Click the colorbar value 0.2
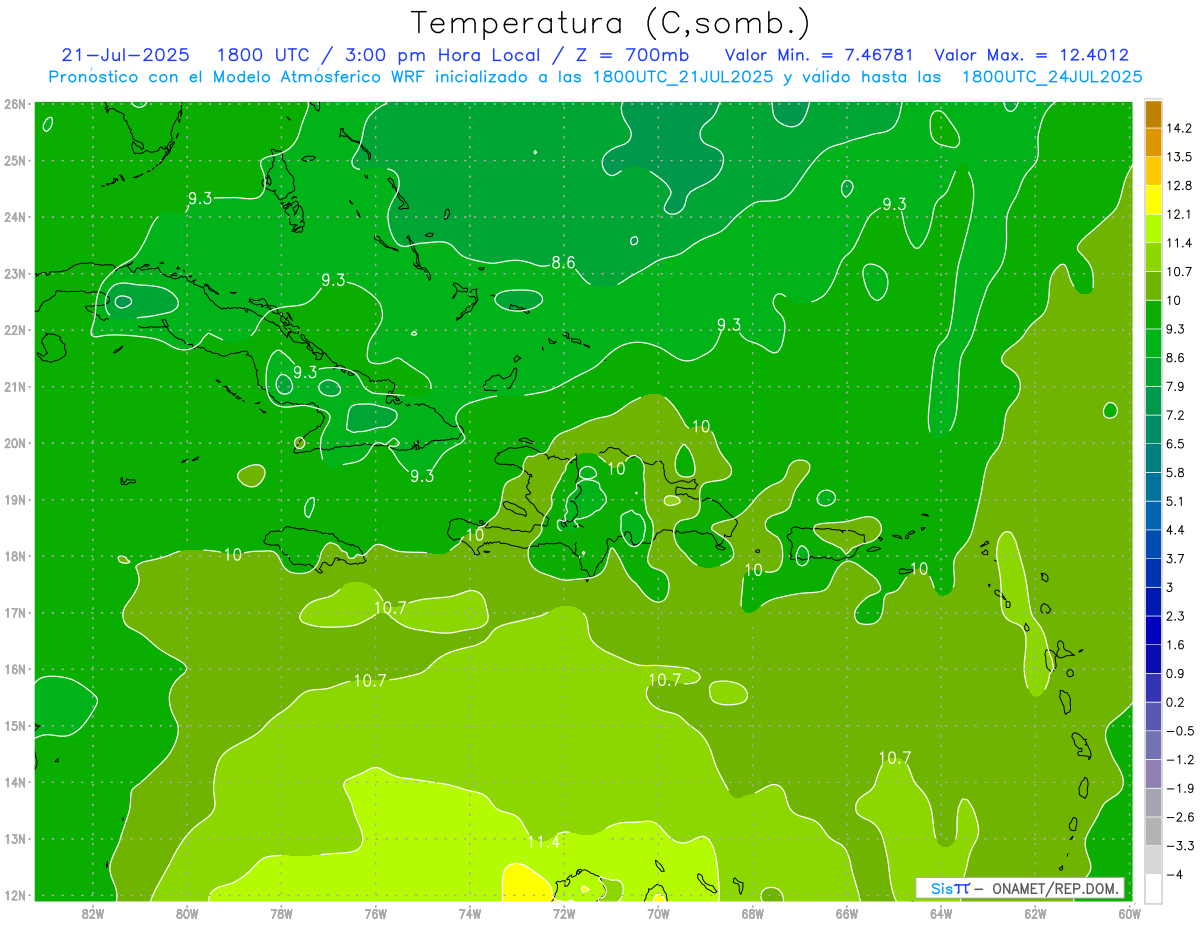 click(x=1176, y=702)
